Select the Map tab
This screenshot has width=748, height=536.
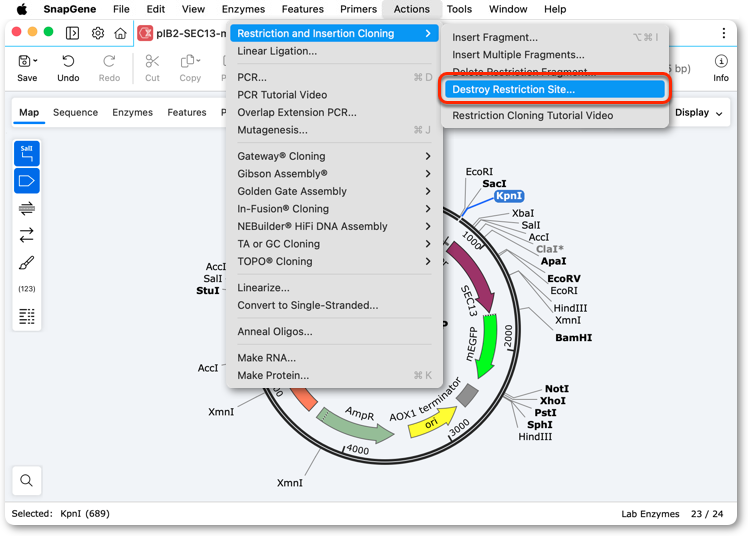pos(29,113)
